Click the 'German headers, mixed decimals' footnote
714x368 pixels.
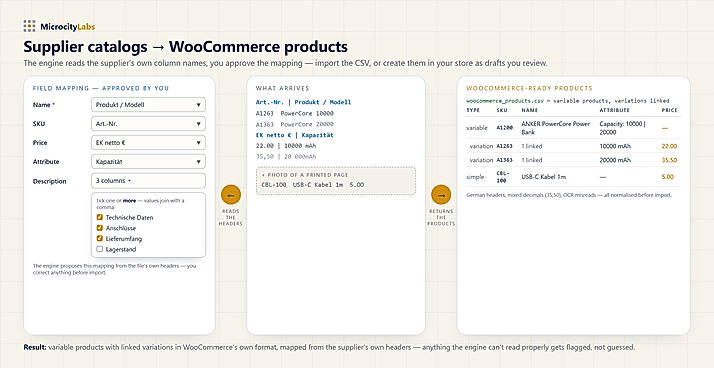tap(569, 195)
